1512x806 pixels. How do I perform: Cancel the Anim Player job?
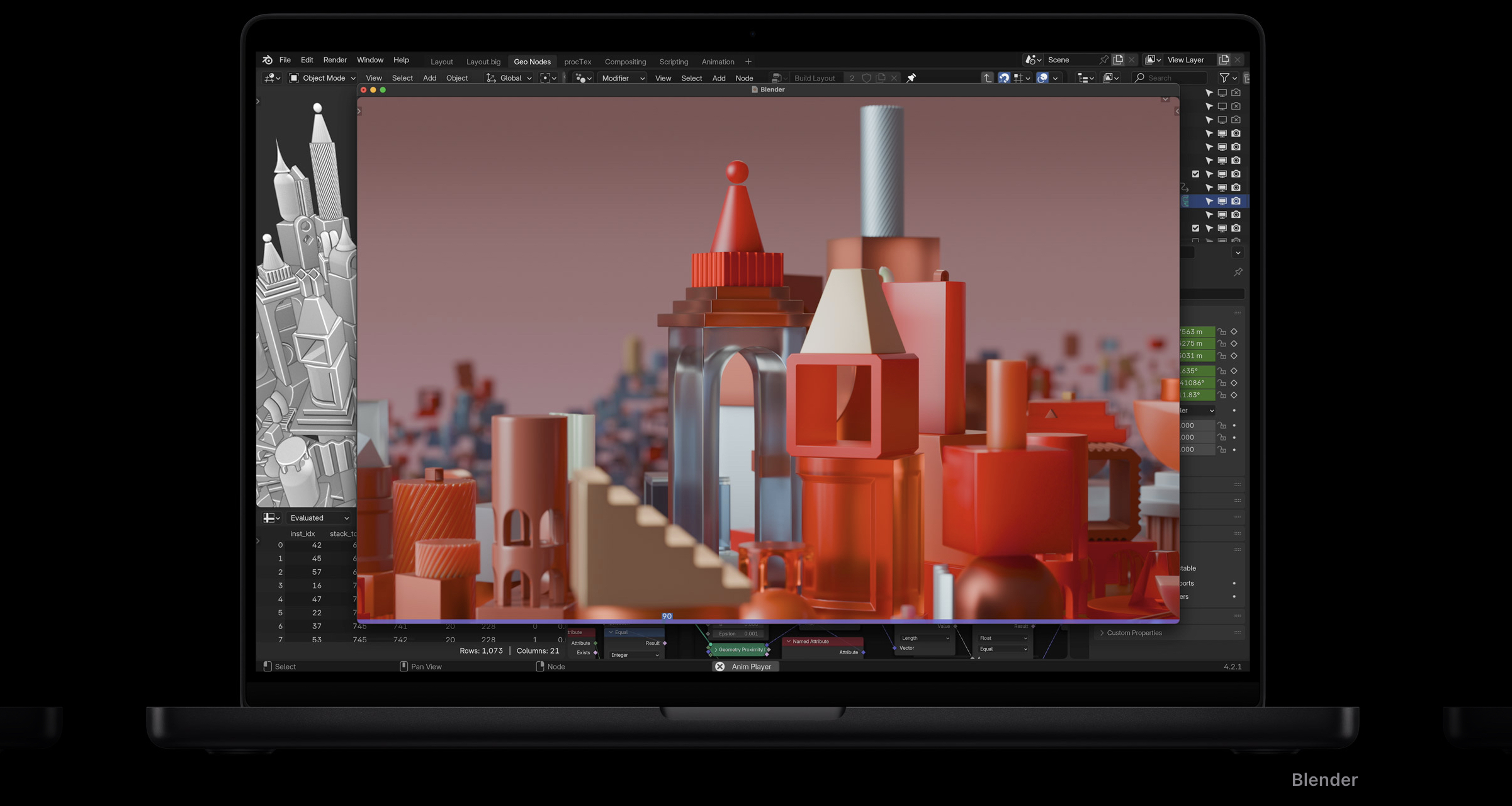(719, 666)
